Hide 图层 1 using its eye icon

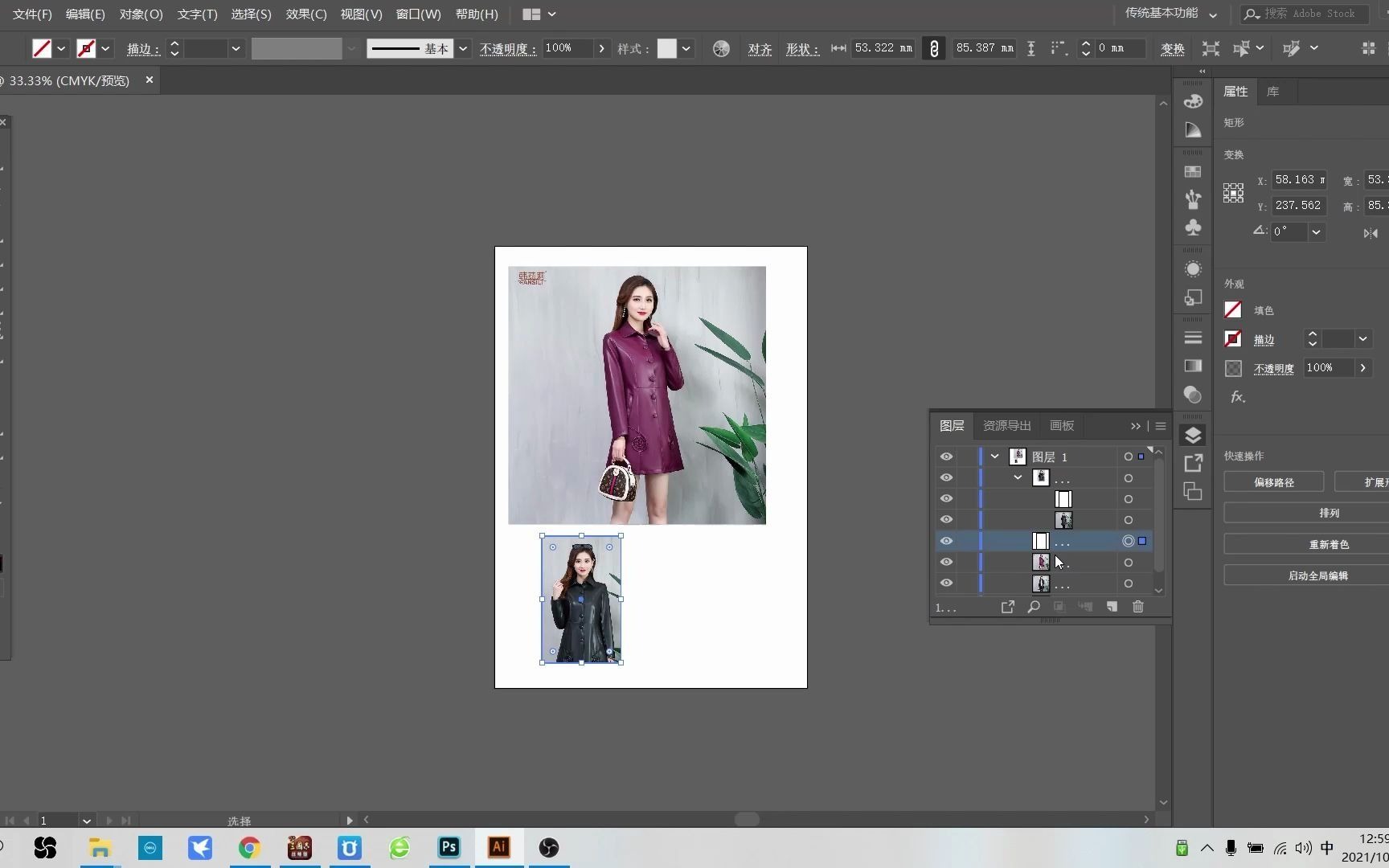[946, 457]
